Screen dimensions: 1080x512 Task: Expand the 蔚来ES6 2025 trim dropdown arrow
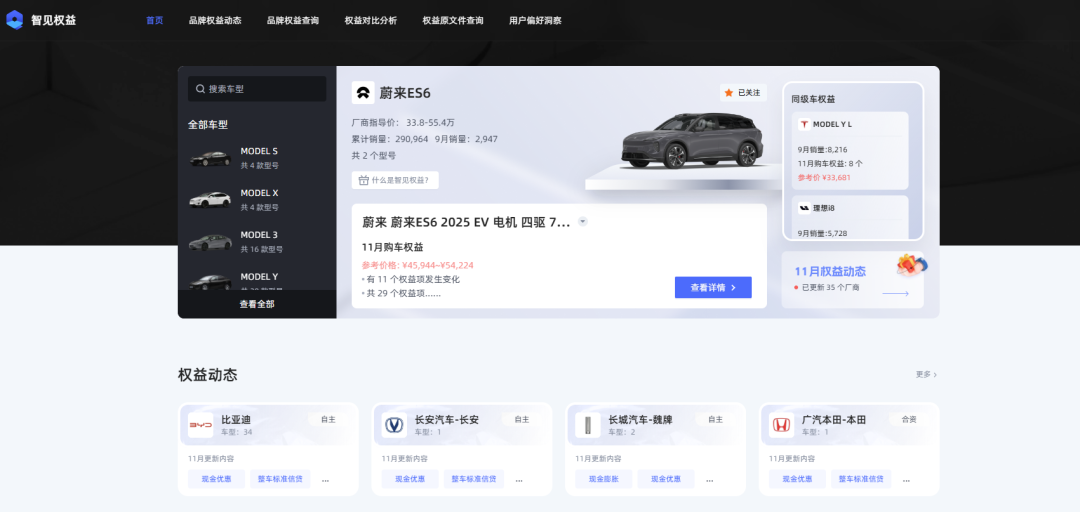(583, 222)
